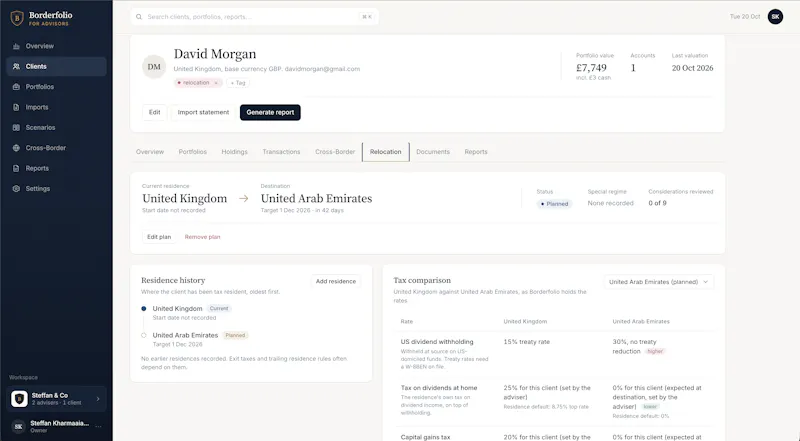
Task: Click the lower badge on dividends at home
Action: click(x=650, y=407)
